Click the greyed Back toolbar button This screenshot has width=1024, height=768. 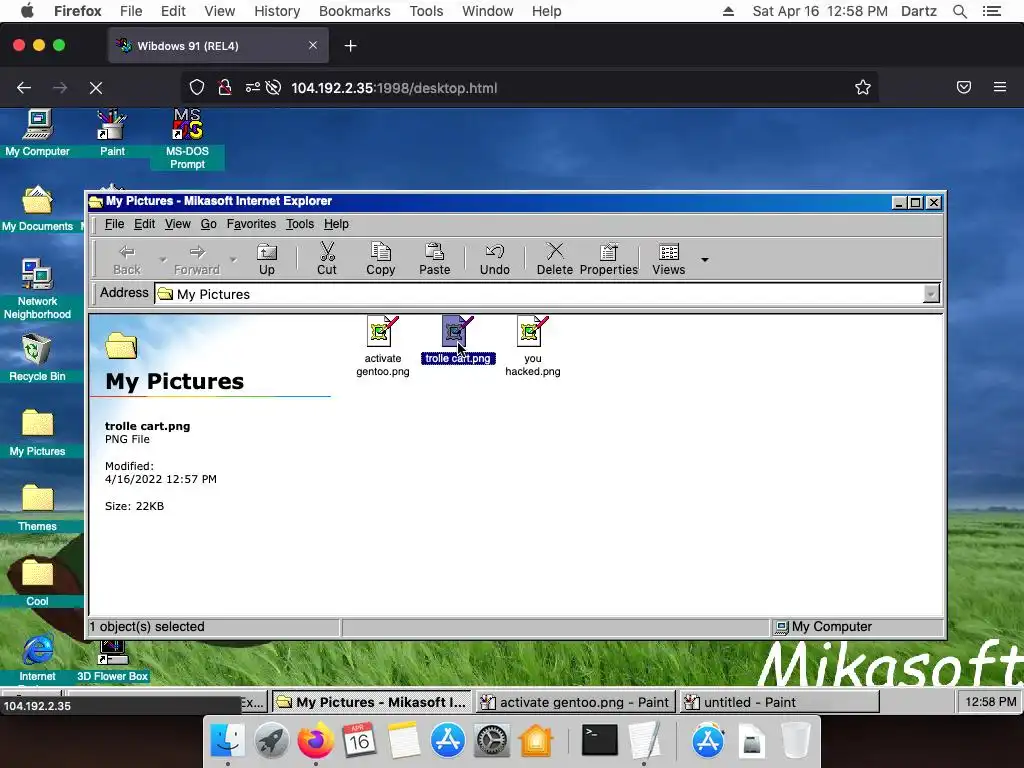pos(127,259)
